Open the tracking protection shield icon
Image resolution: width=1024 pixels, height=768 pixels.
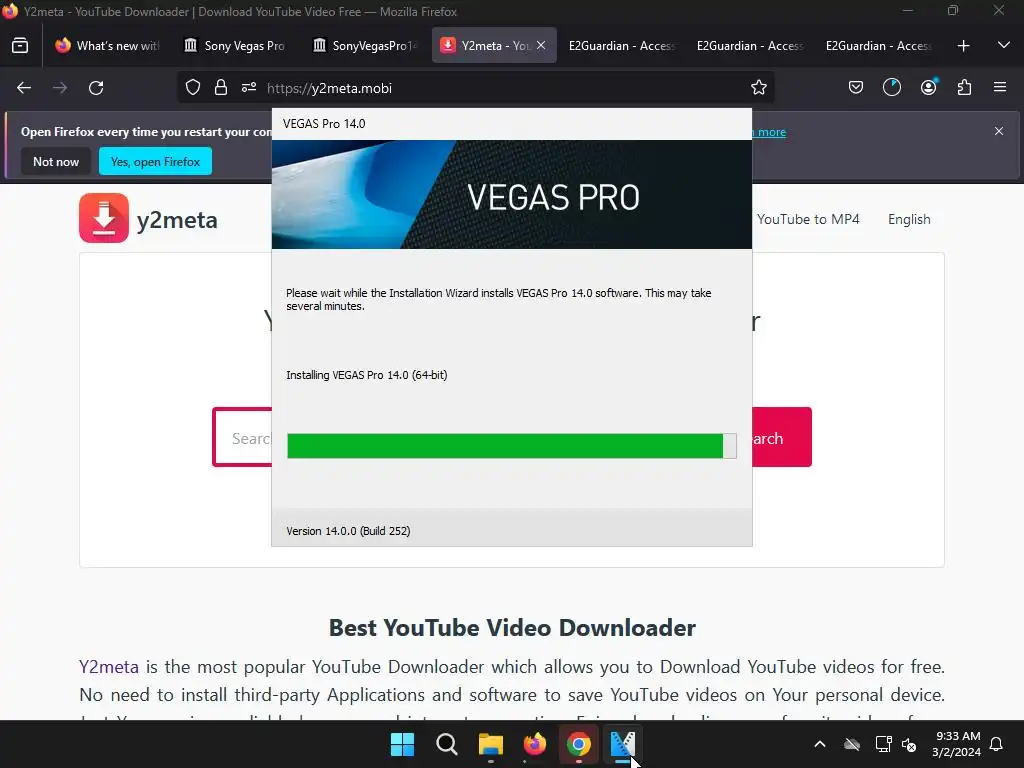[x=193, y=88]
